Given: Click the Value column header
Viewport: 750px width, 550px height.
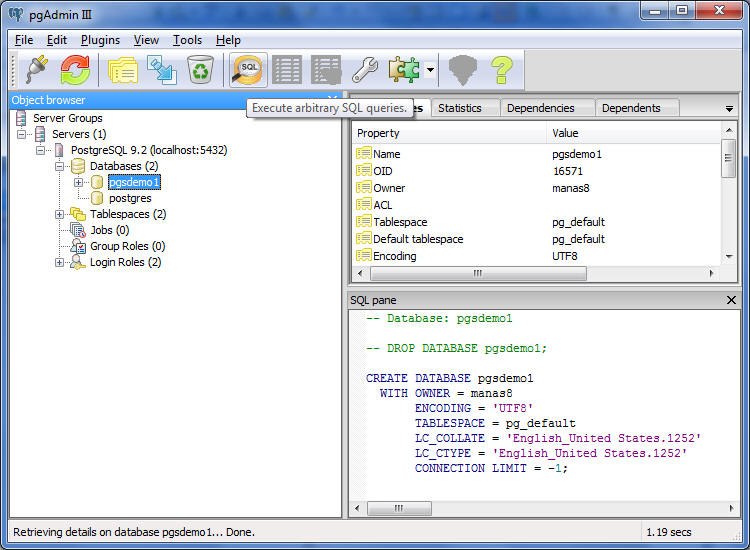Looking at the screenshot, I should (633, 133).
